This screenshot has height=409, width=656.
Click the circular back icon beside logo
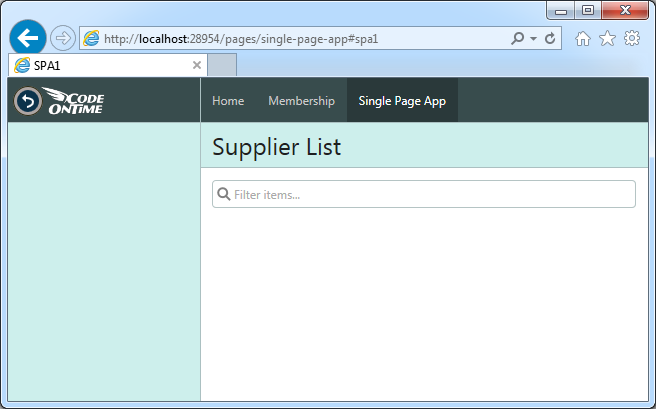[28, 101]
